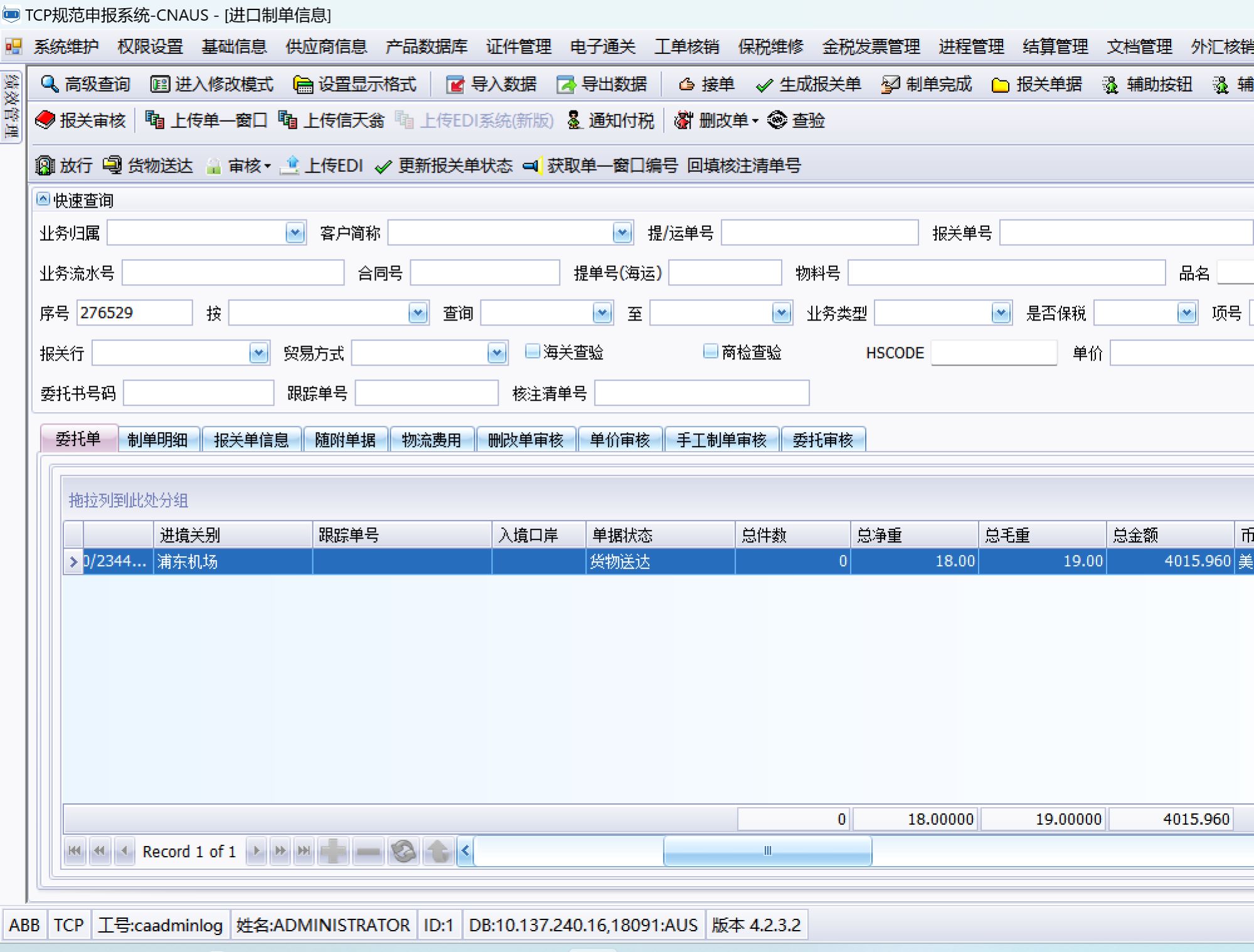Viewport: 1254px width, 952px height.
Task: Click 回填核注清单号 button
Action: tap(744, 166)
